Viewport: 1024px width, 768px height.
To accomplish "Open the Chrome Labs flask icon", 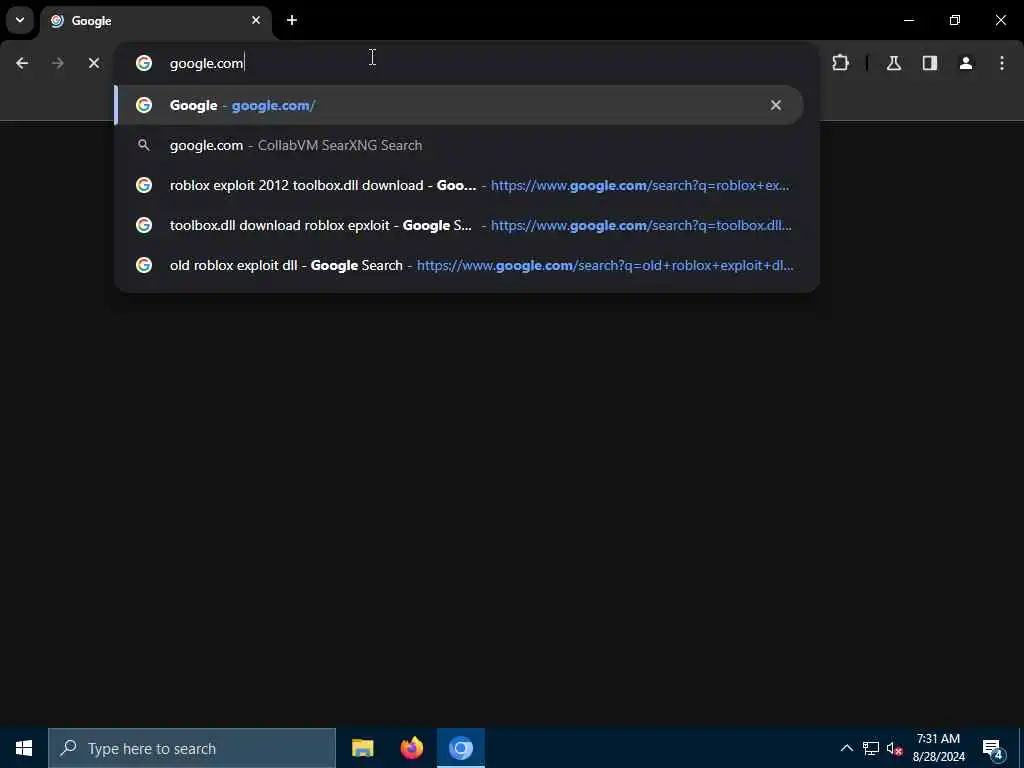I will [894, 63].
